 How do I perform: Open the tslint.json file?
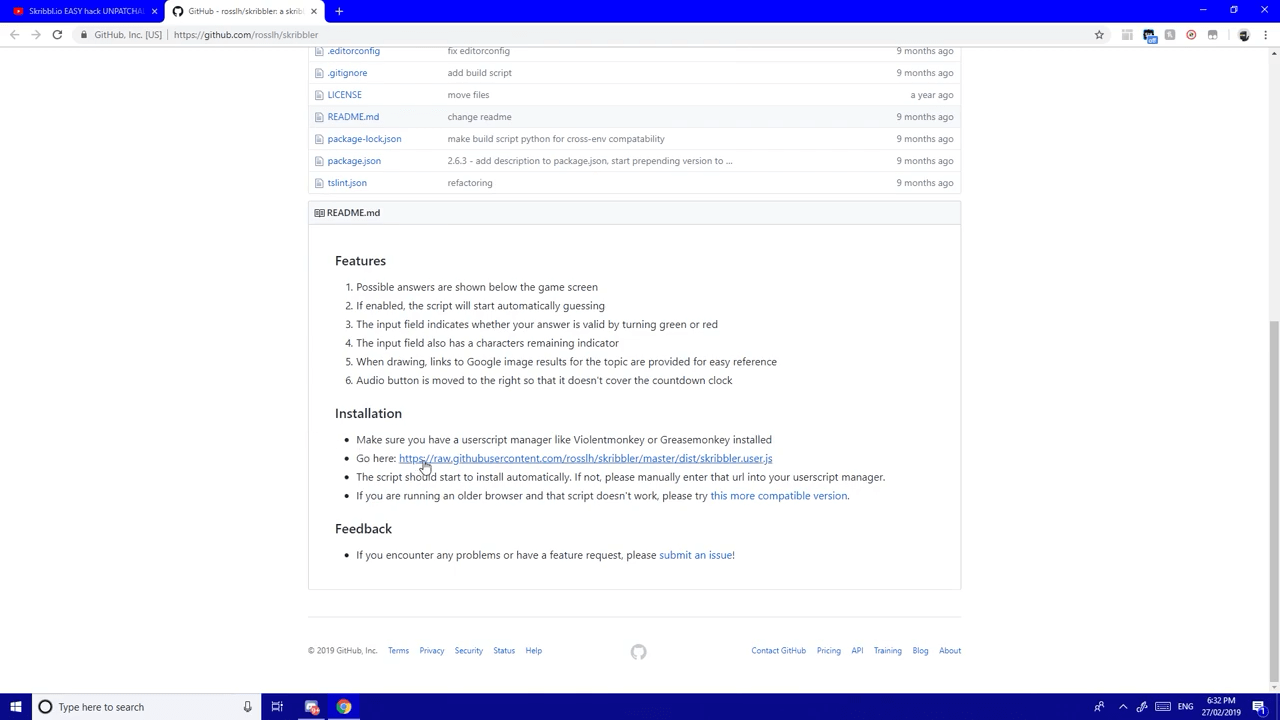tap(347, 183)
